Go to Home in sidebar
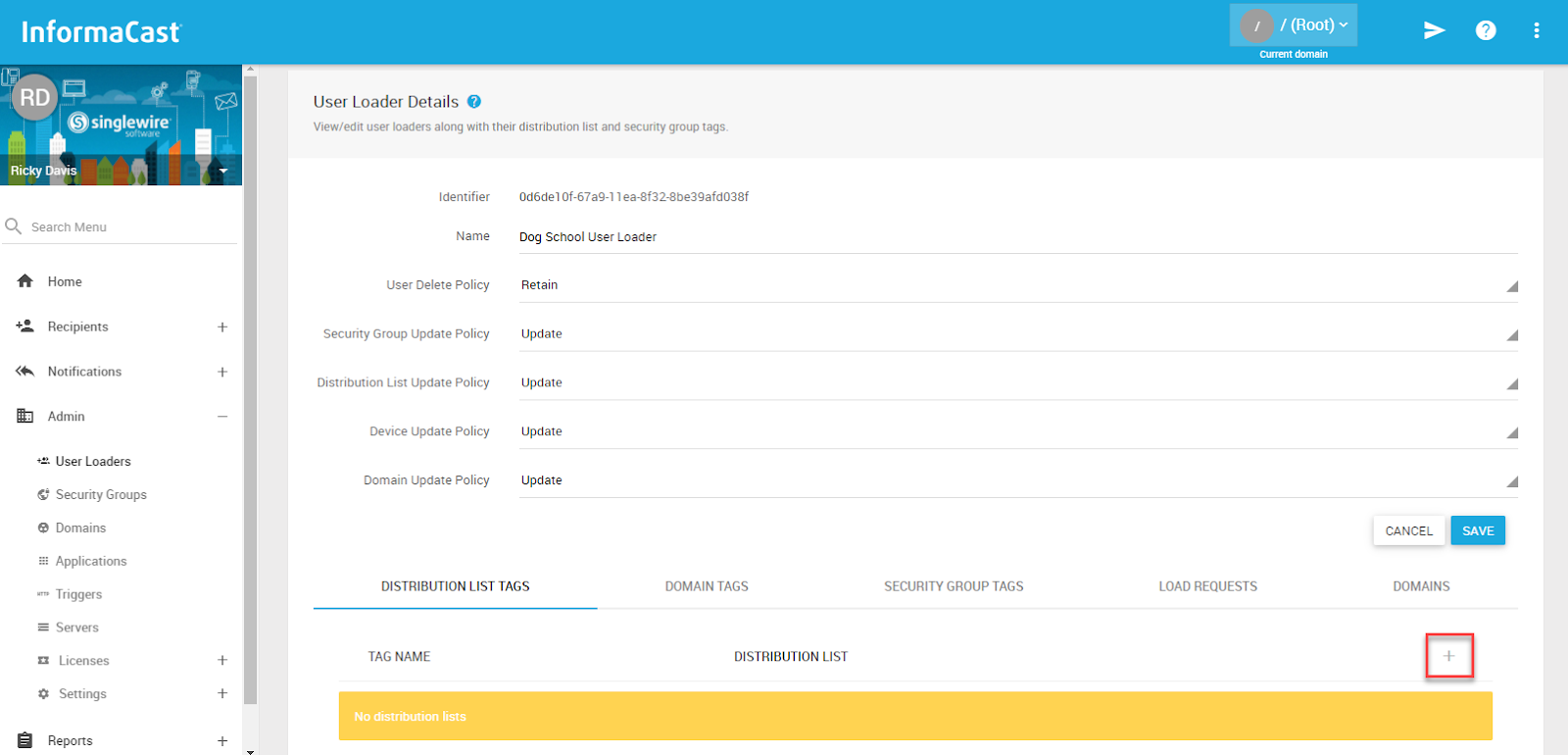Image resolution: width=1568 pixels, height=755 pixels. (x=65, y=281)
